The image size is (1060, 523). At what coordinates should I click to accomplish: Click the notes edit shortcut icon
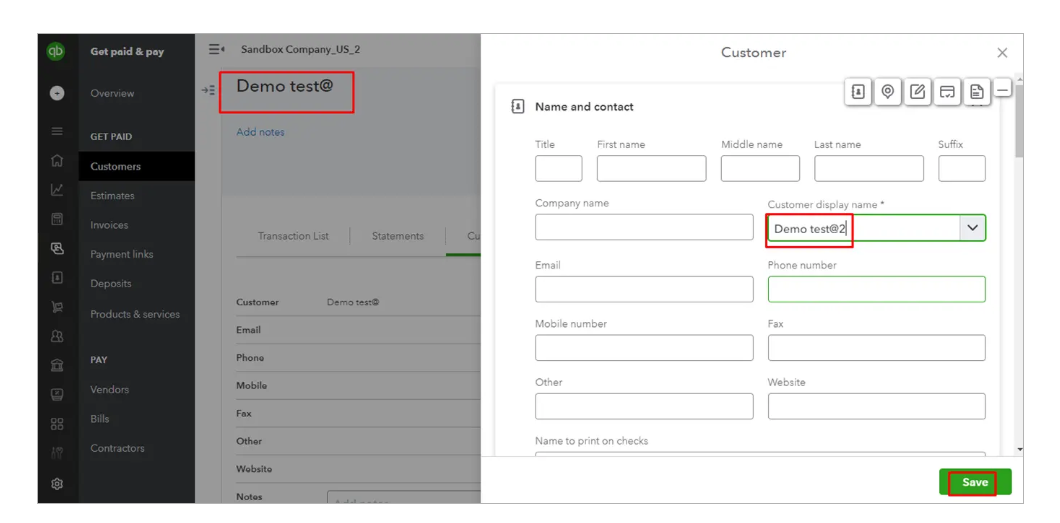(x=918, y=92)
